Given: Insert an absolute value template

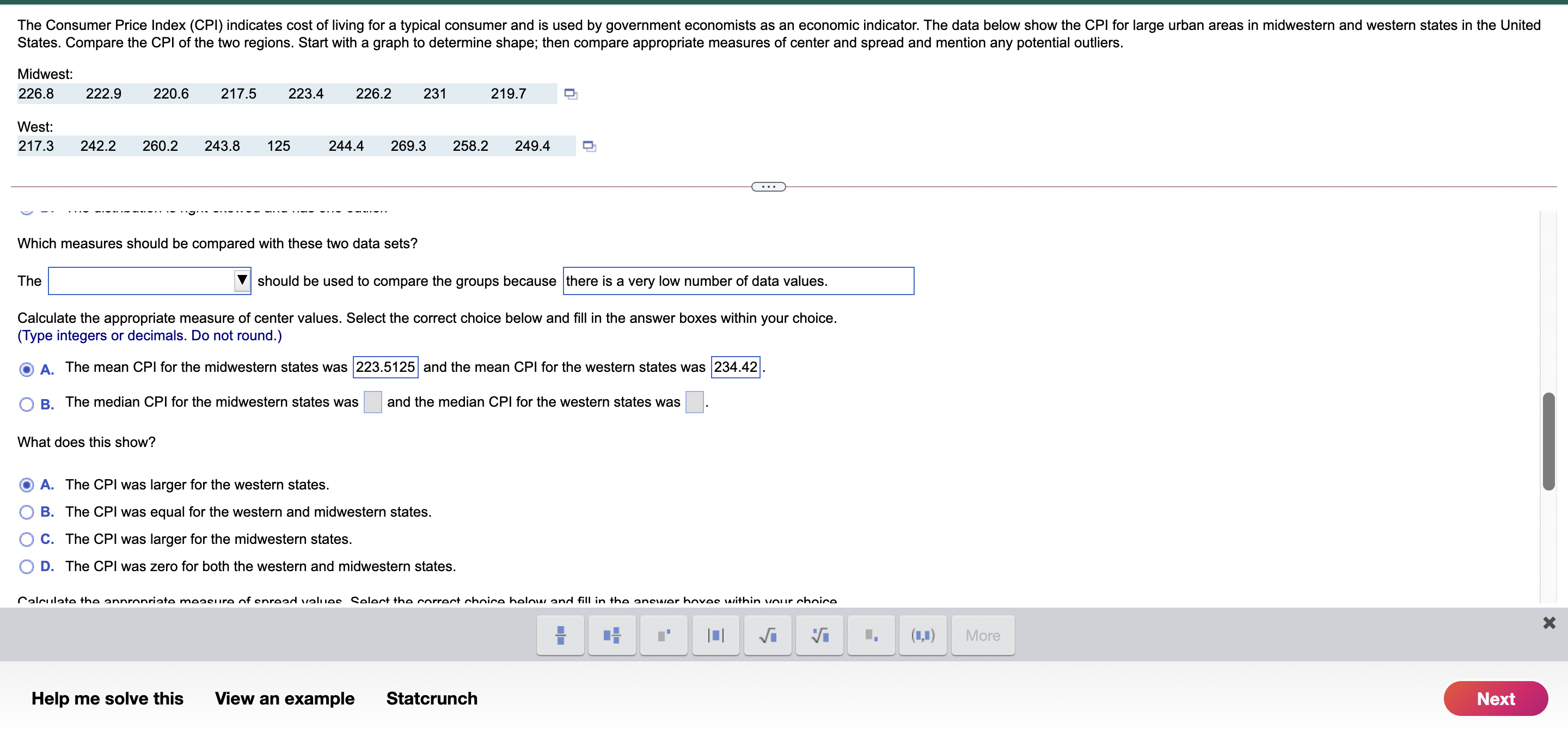Looking at the screenshot, I should pos(716,635).
